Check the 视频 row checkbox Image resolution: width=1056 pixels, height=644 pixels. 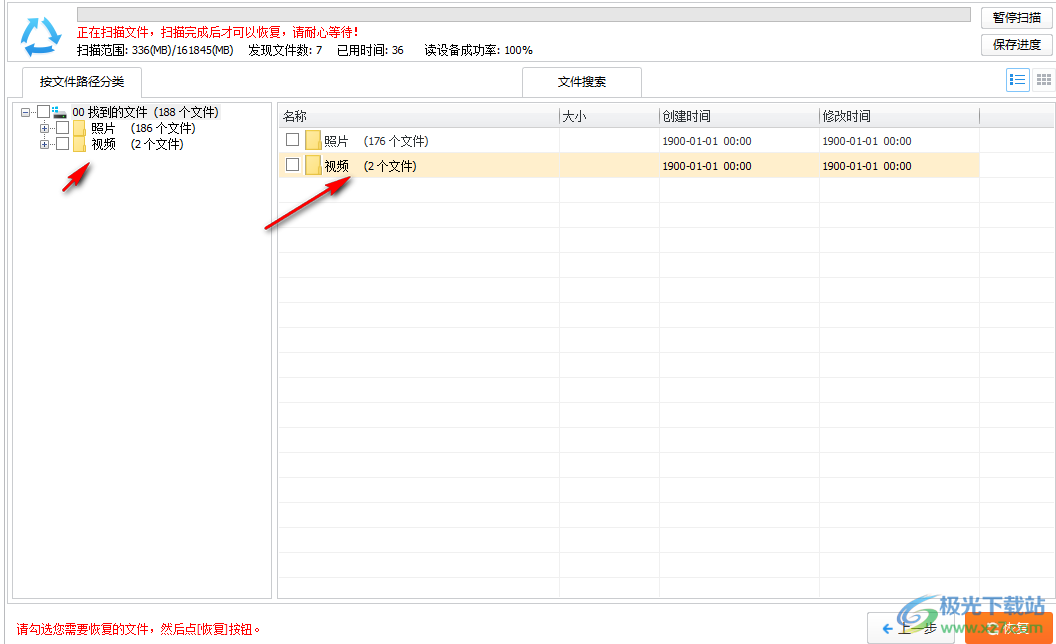coord(292,165)
